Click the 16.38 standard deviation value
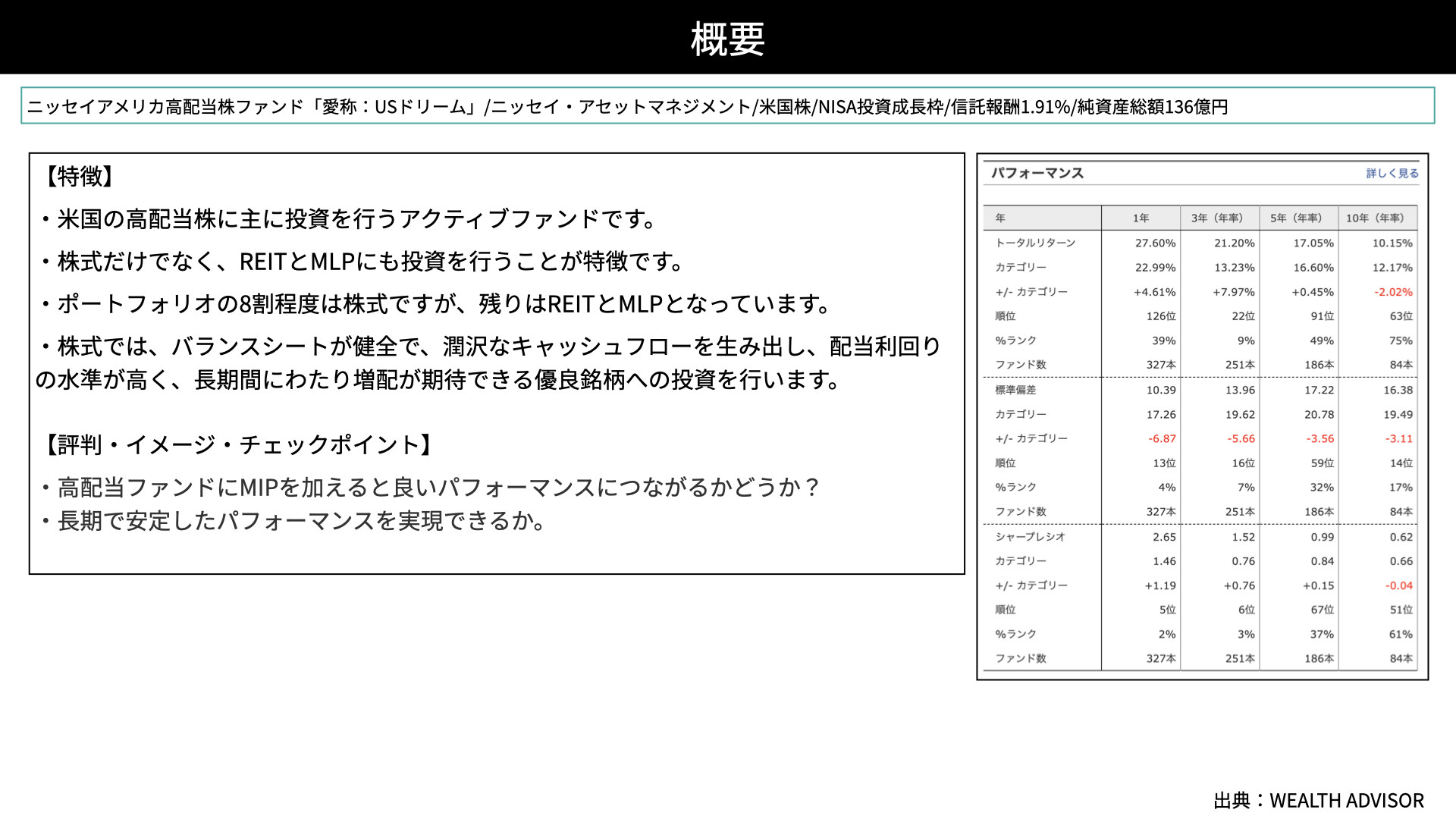 coord(1398,391)
